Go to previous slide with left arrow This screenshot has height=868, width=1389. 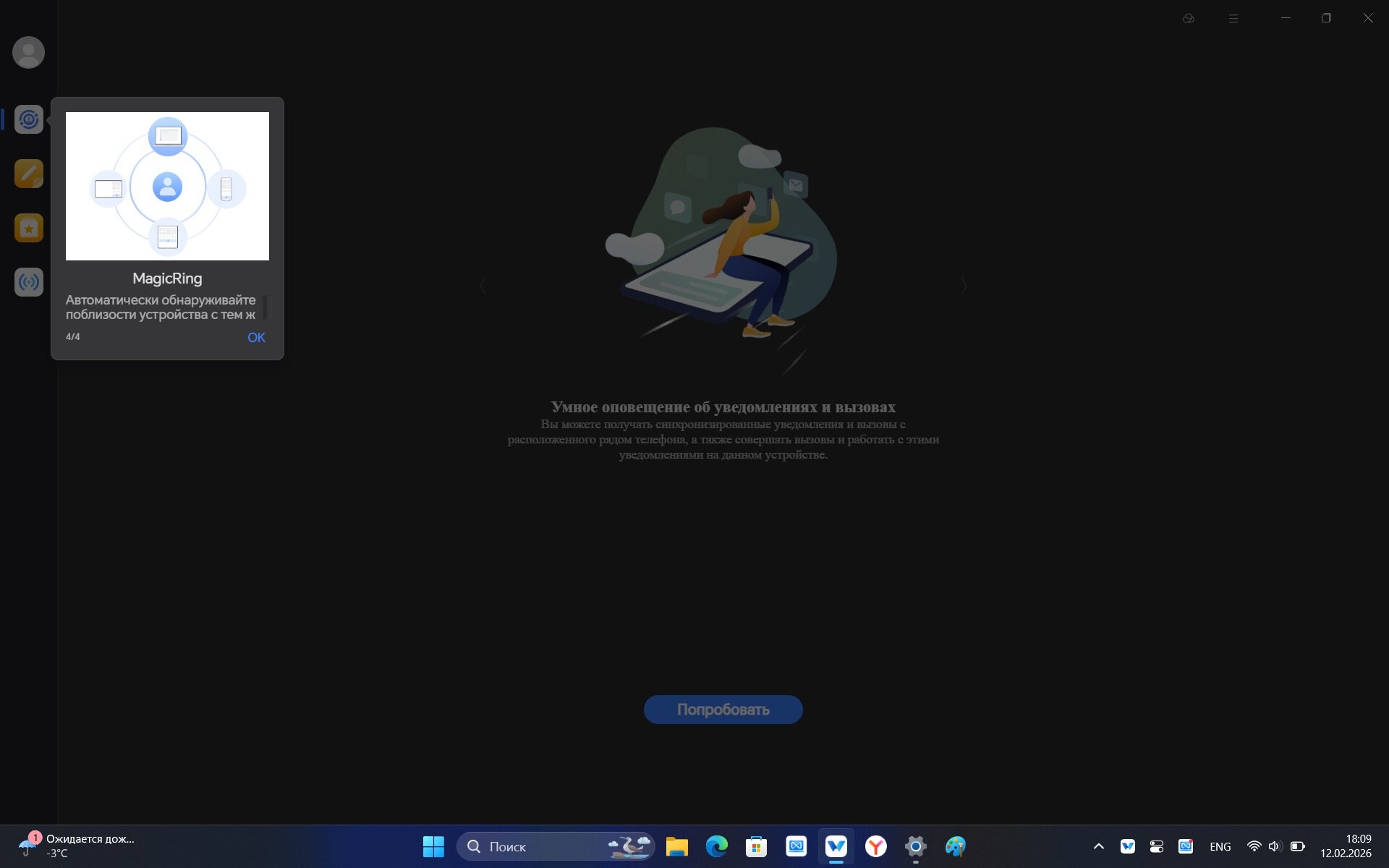coord(483,286)
